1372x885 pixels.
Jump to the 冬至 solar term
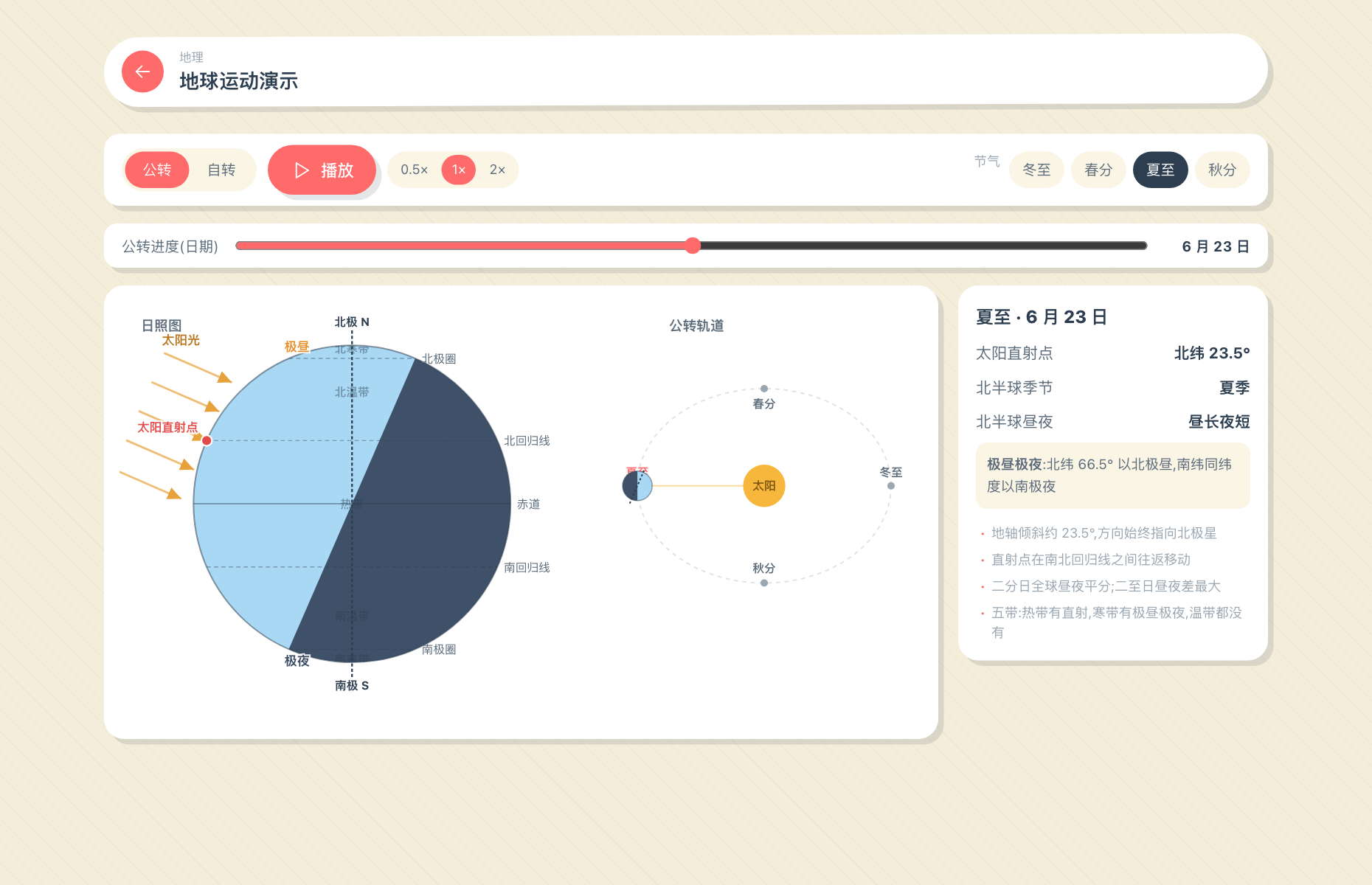[1036, 170]
